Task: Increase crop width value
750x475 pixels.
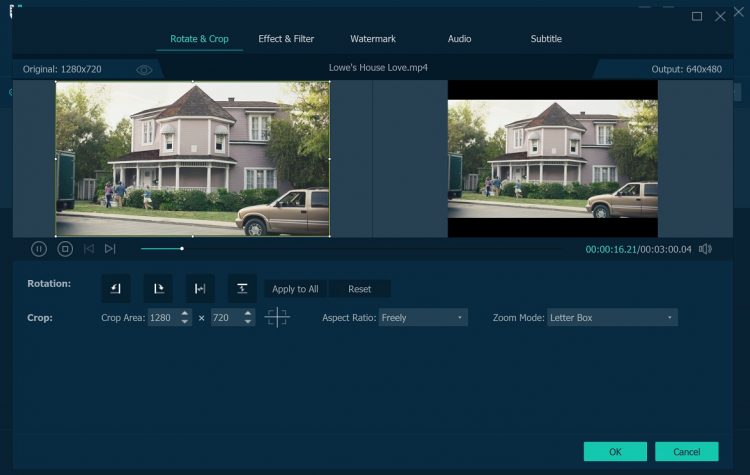Action: (185, 313)
